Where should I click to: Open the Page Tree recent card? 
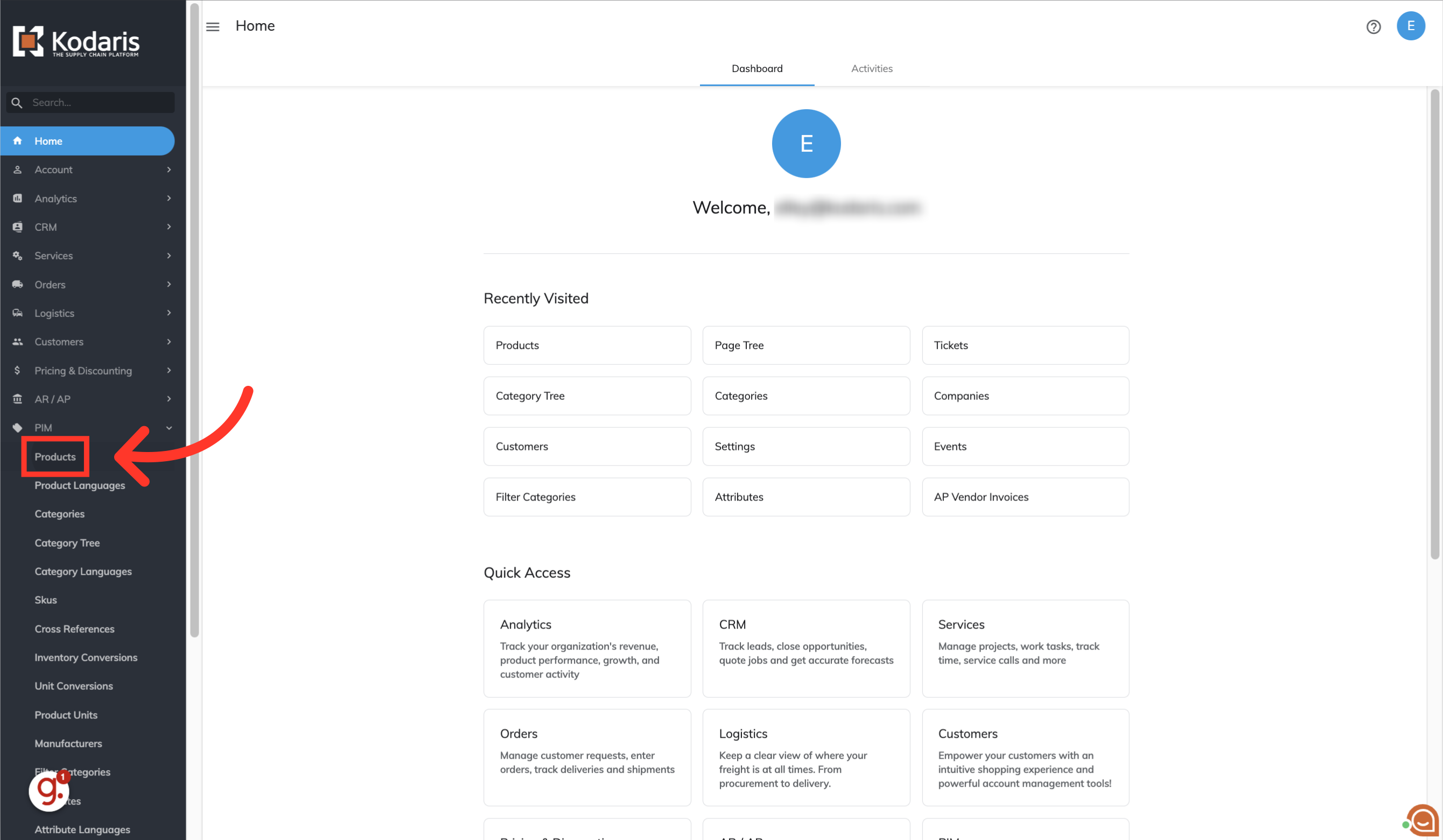805,345
